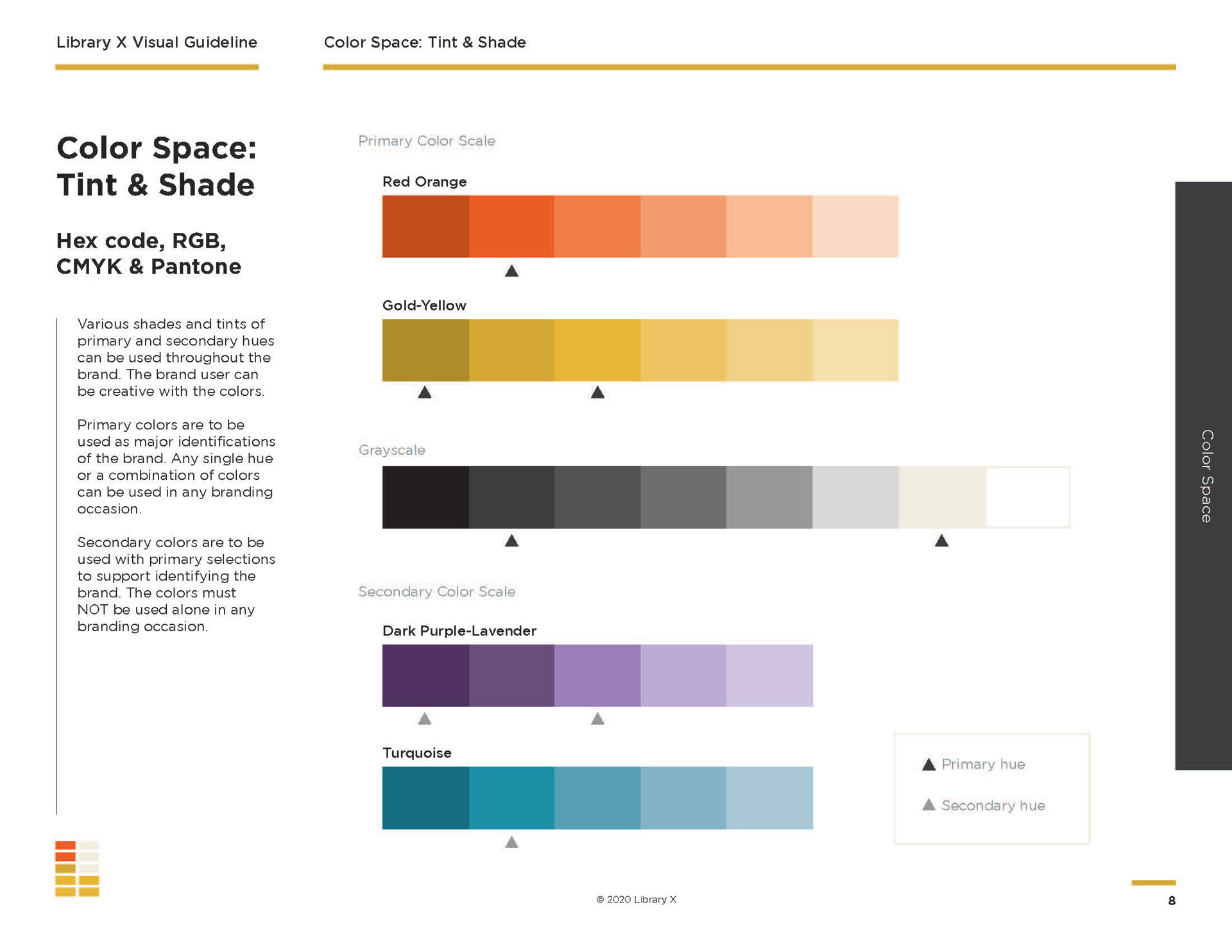Click the primary hue triangle under Red Orange
Viewport: 1232px width, 952px height.
point(511,271)
